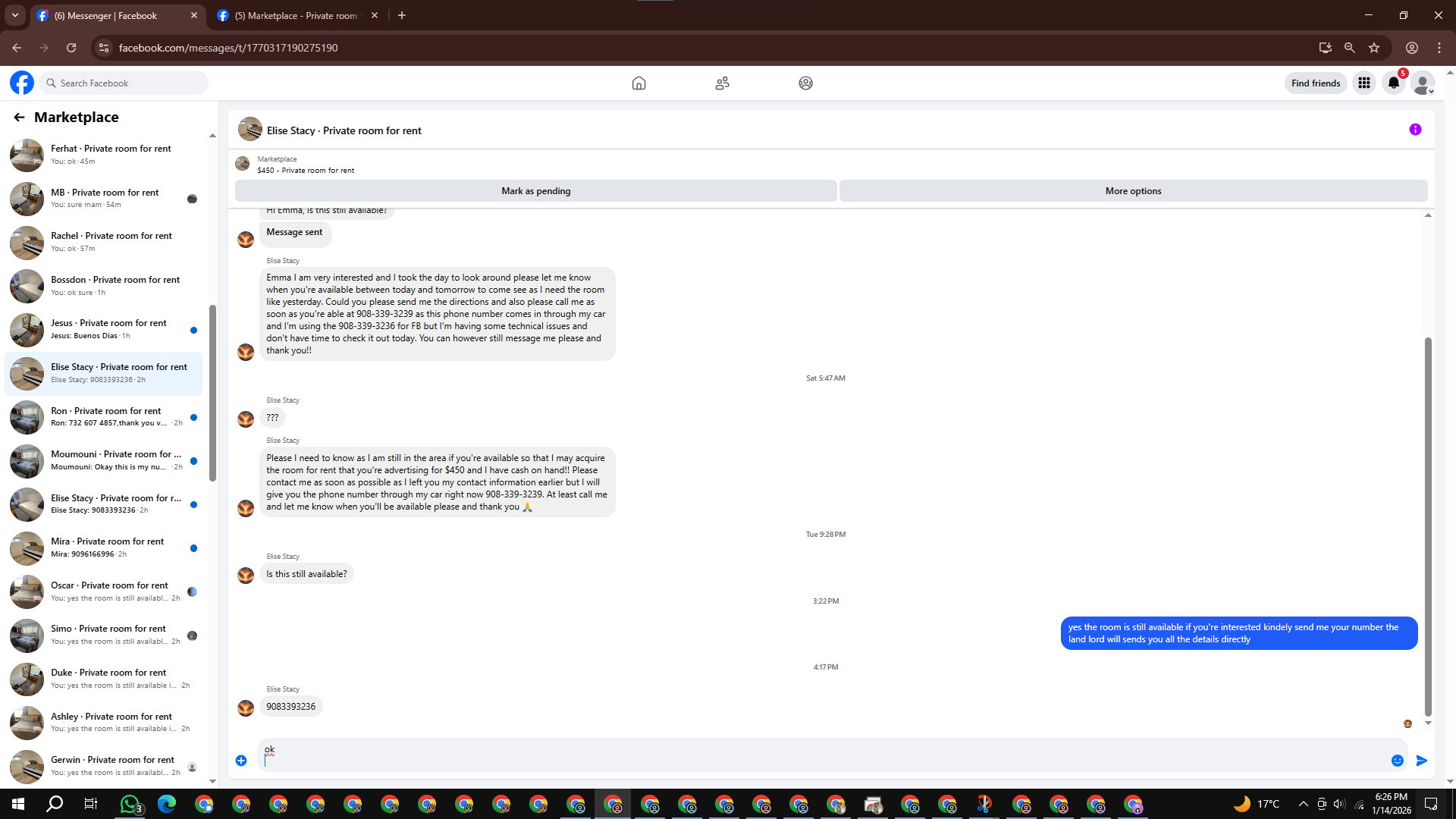
Task: Click the Facebook logo icon
Action: tap(22, 83)
